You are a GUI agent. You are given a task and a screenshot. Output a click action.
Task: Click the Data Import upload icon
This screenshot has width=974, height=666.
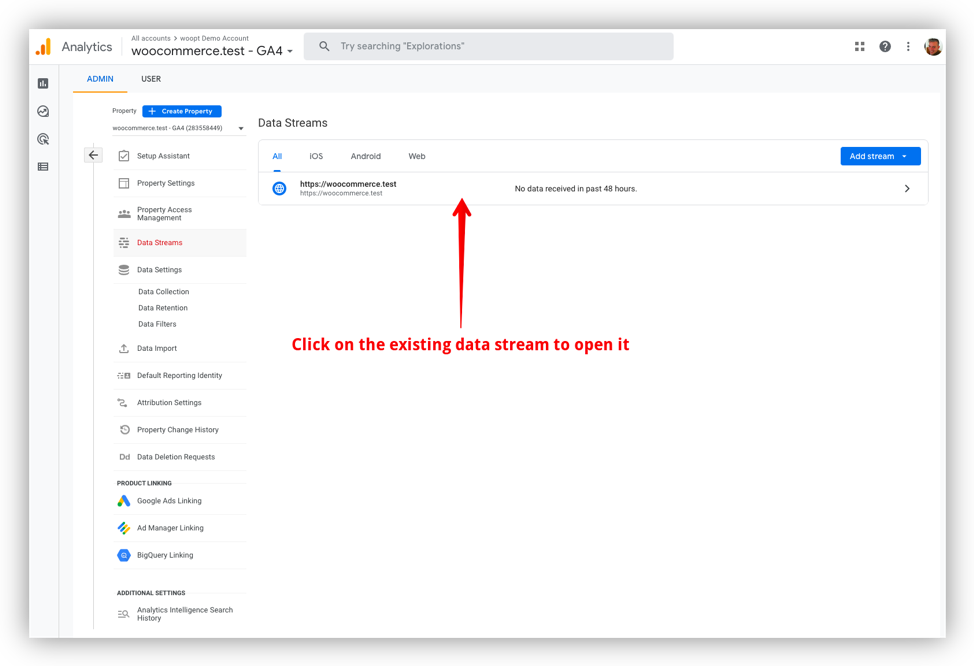124,349
